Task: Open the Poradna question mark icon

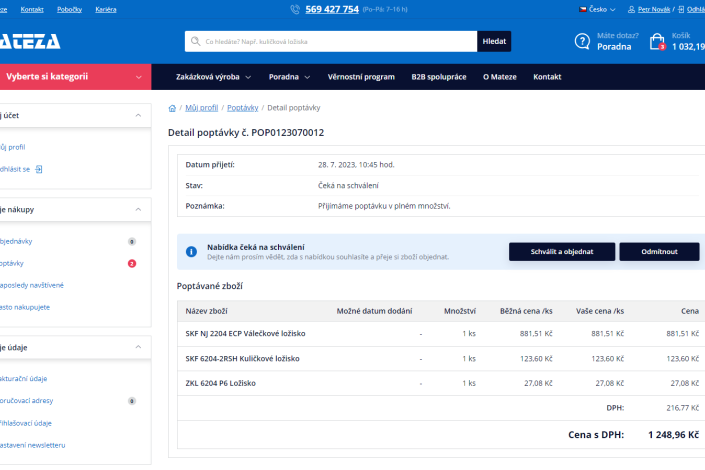Action: (x=582, y=41)
